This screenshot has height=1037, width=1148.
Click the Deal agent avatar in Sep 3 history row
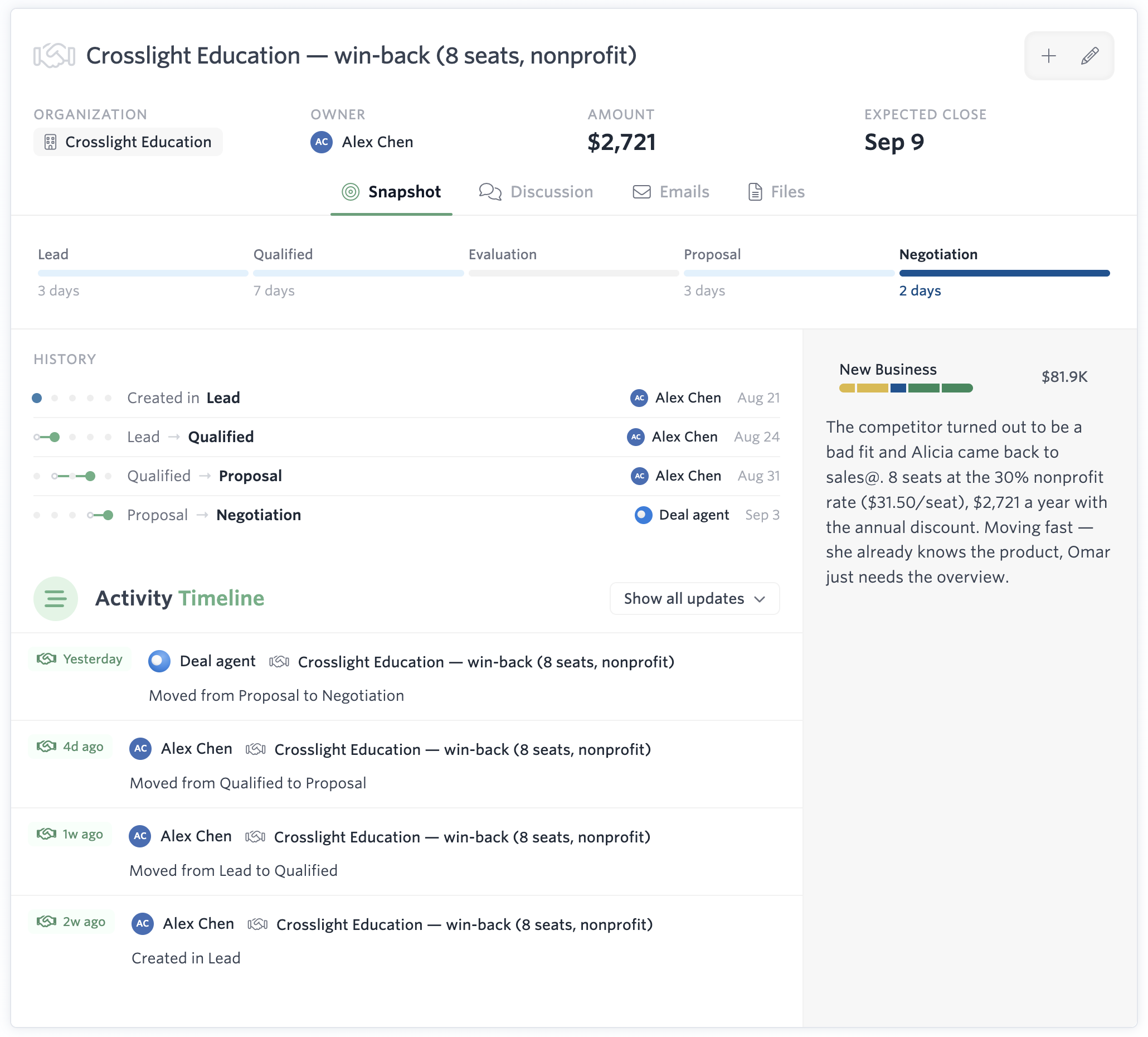click(x=644, y=515)
